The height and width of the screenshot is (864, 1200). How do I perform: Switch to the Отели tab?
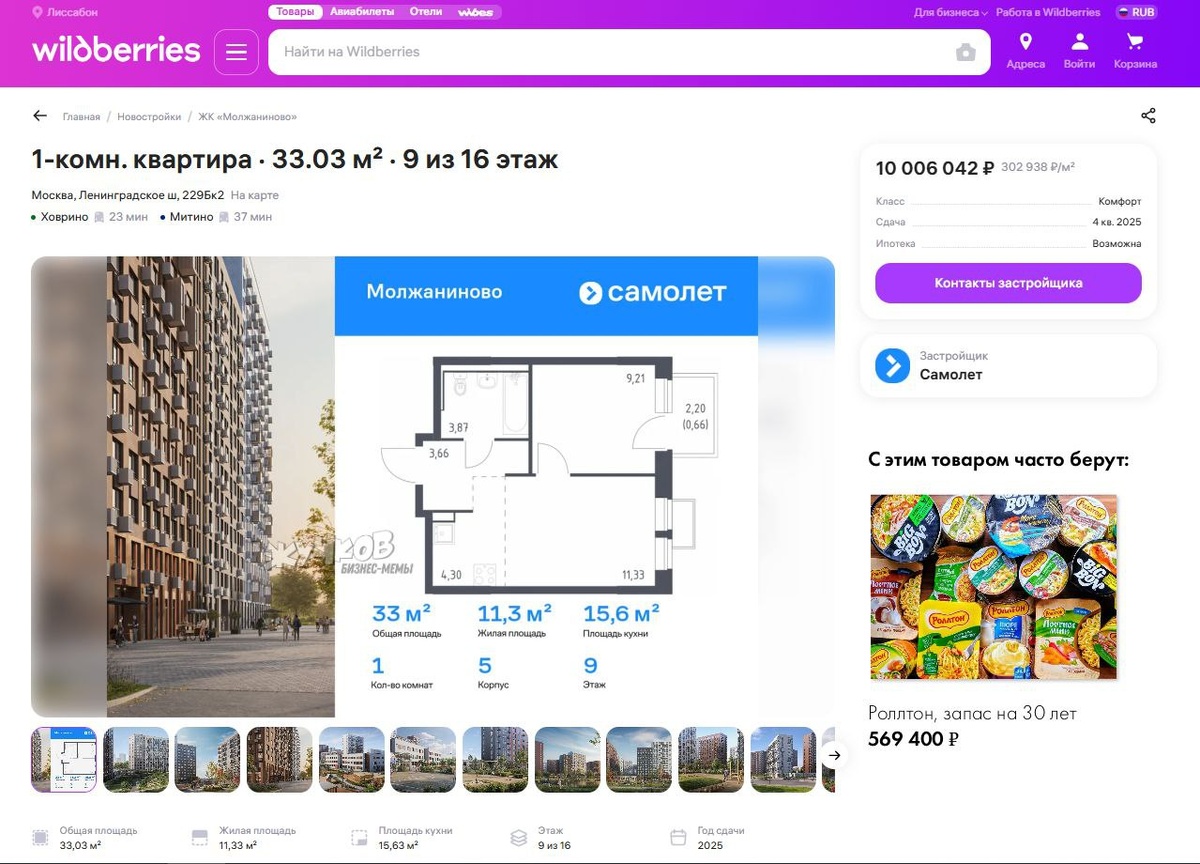(x=426, y=12)
